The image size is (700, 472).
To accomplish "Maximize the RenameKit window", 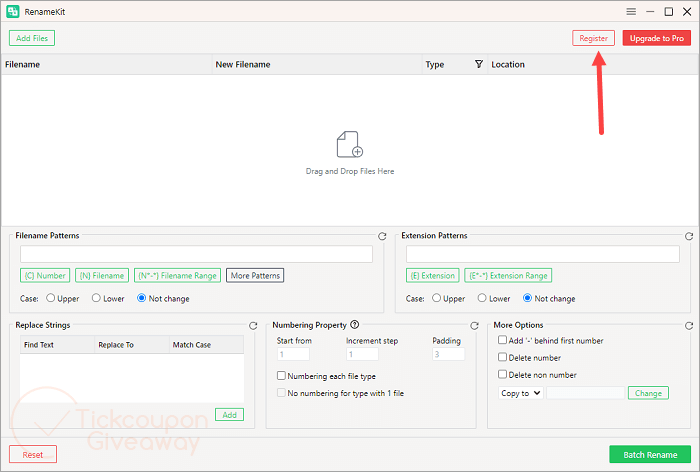I will 669,12.
